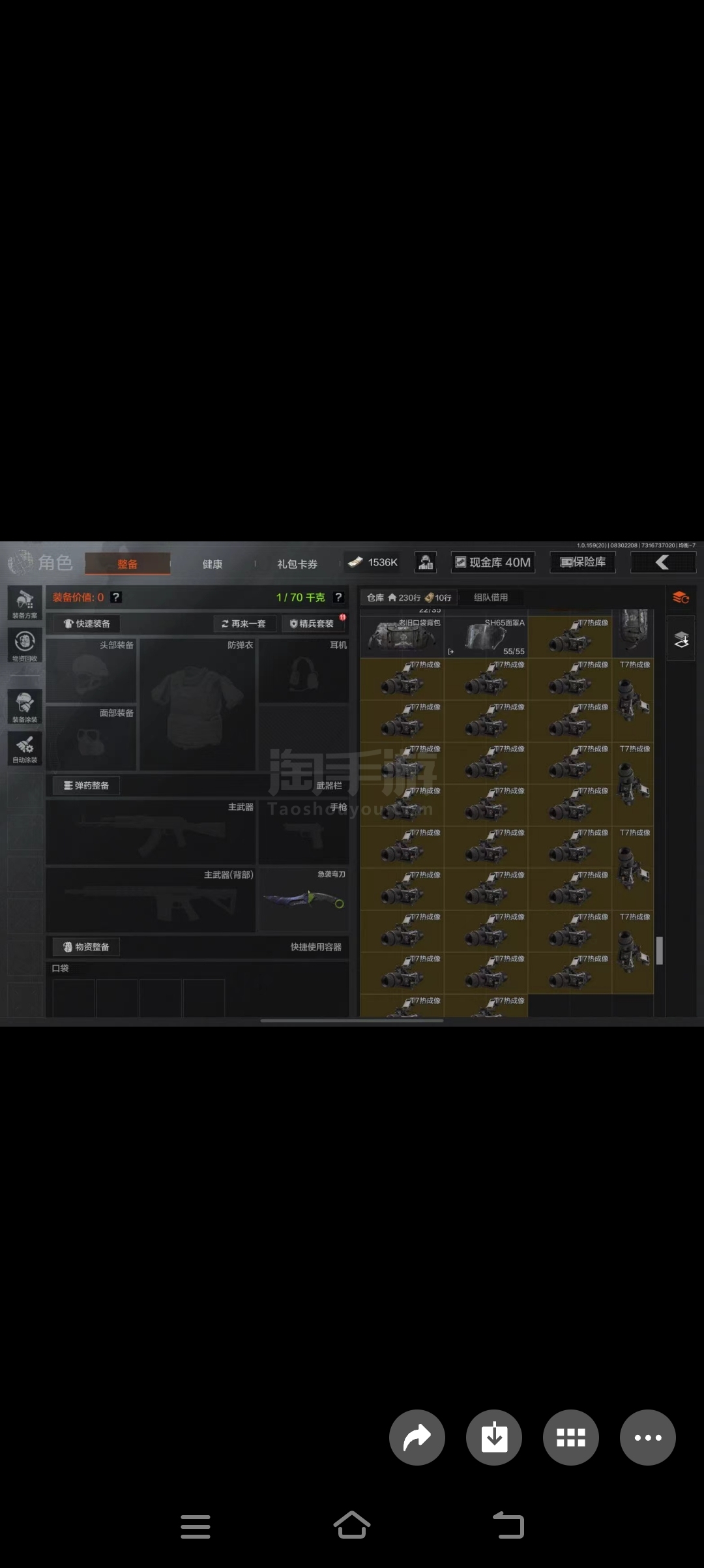Tap the image viewer download button

(x=494, y=1438)
